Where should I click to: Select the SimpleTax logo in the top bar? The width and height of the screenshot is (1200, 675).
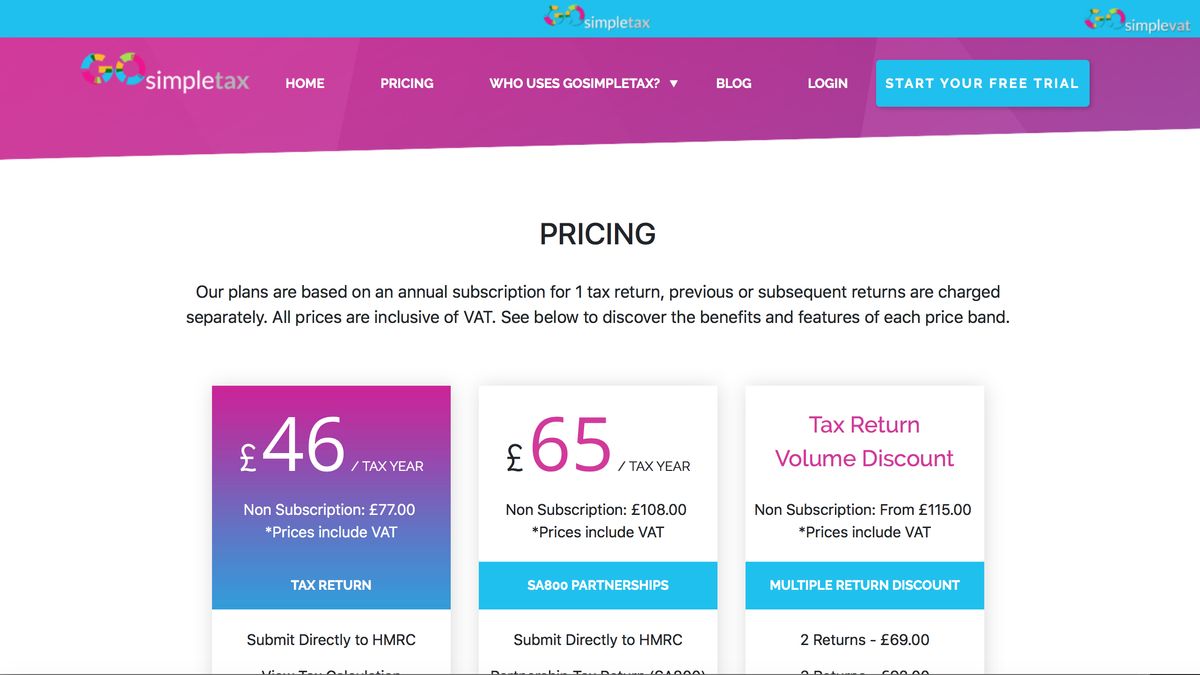click(x=598, y=17)
